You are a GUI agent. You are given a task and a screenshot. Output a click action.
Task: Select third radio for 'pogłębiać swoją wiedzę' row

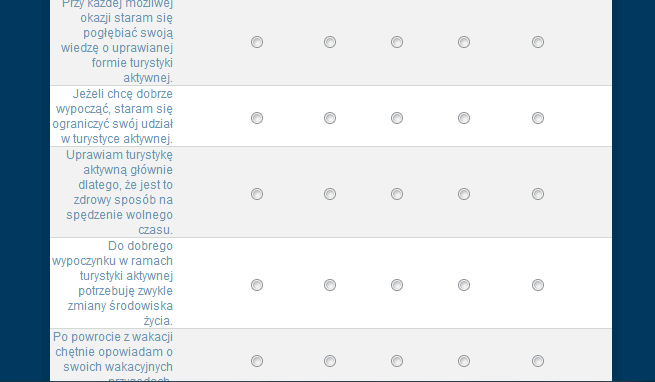[397, 42]
